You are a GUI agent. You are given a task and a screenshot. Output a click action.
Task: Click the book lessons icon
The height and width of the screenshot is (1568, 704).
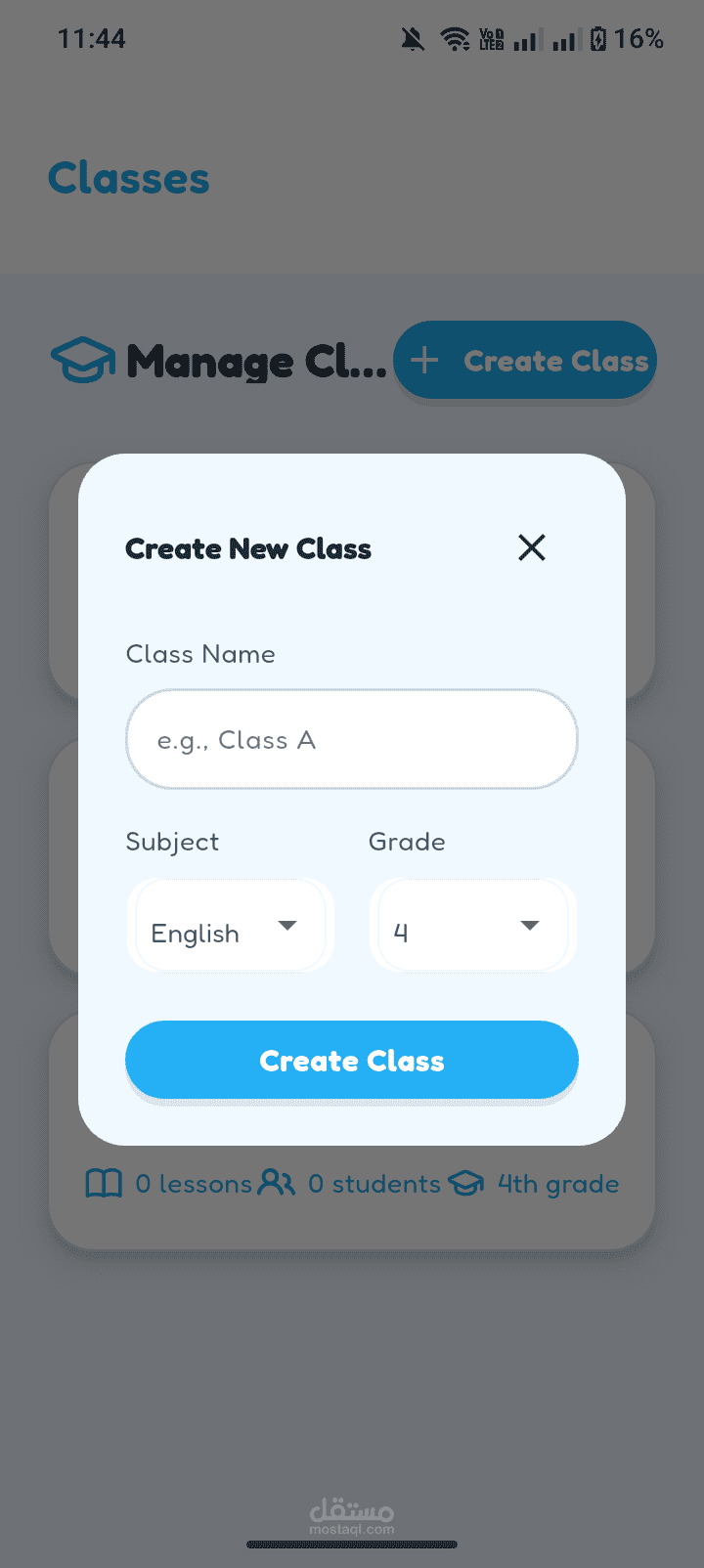104,1184
